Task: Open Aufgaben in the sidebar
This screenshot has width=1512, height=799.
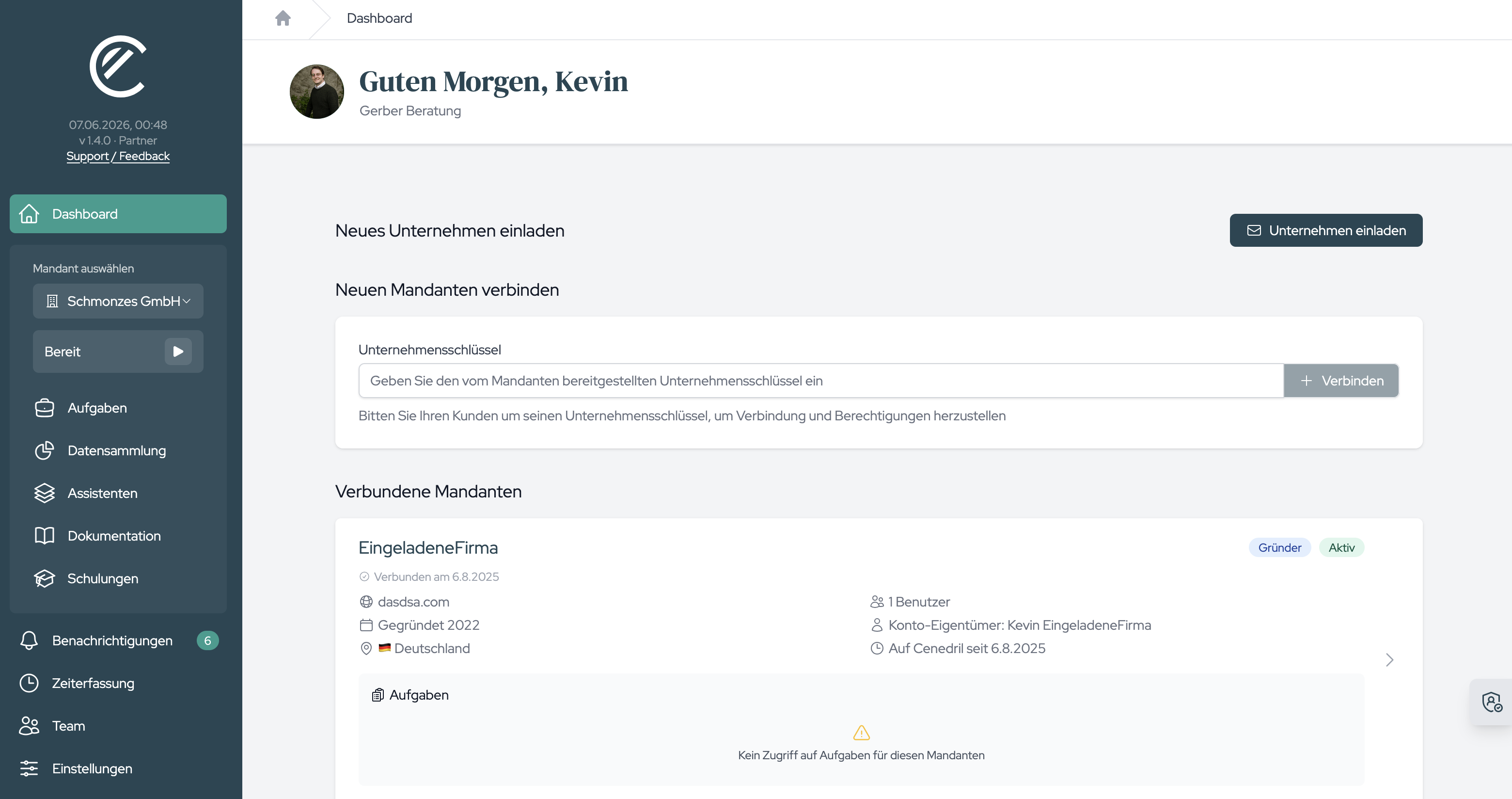Action: click(x=118, y=408)
